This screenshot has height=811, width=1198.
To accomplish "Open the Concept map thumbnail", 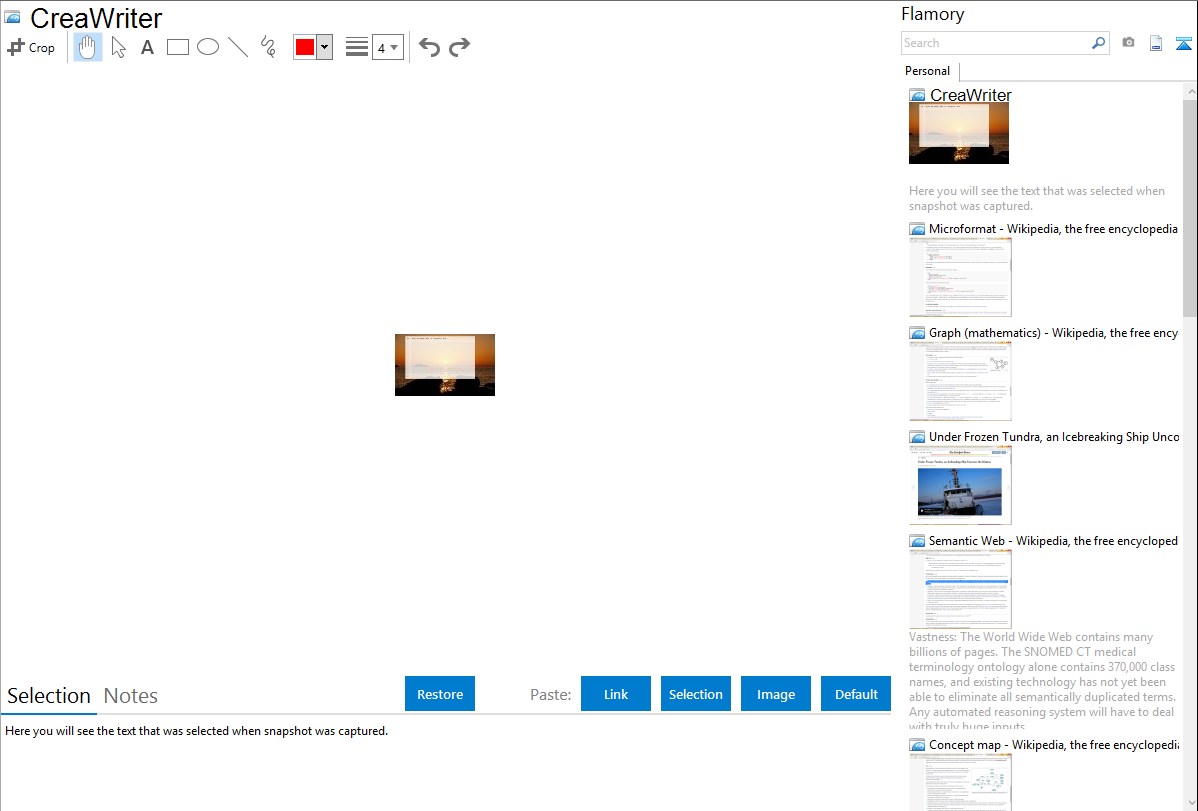I will click(x=960, y=782).
